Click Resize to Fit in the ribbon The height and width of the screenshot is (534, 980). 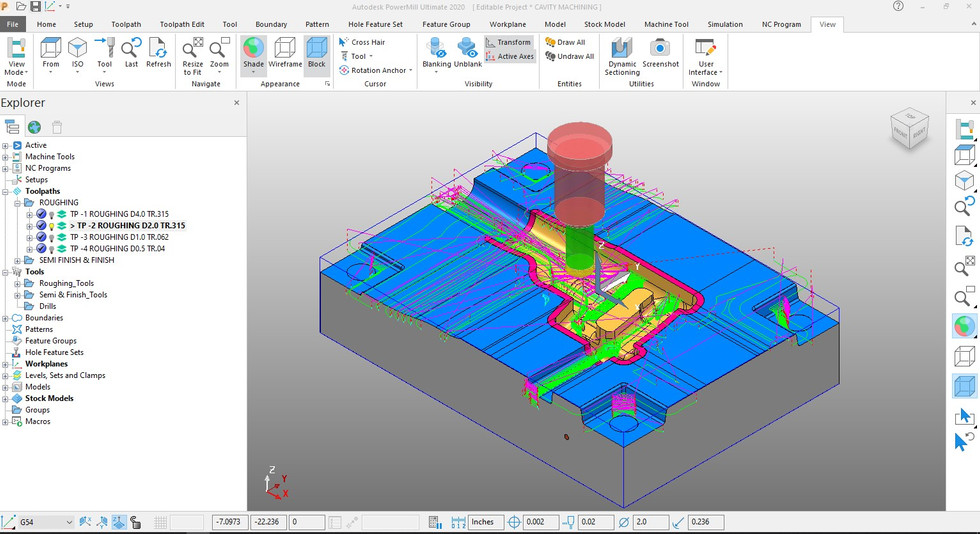click(x=192, y=56)
